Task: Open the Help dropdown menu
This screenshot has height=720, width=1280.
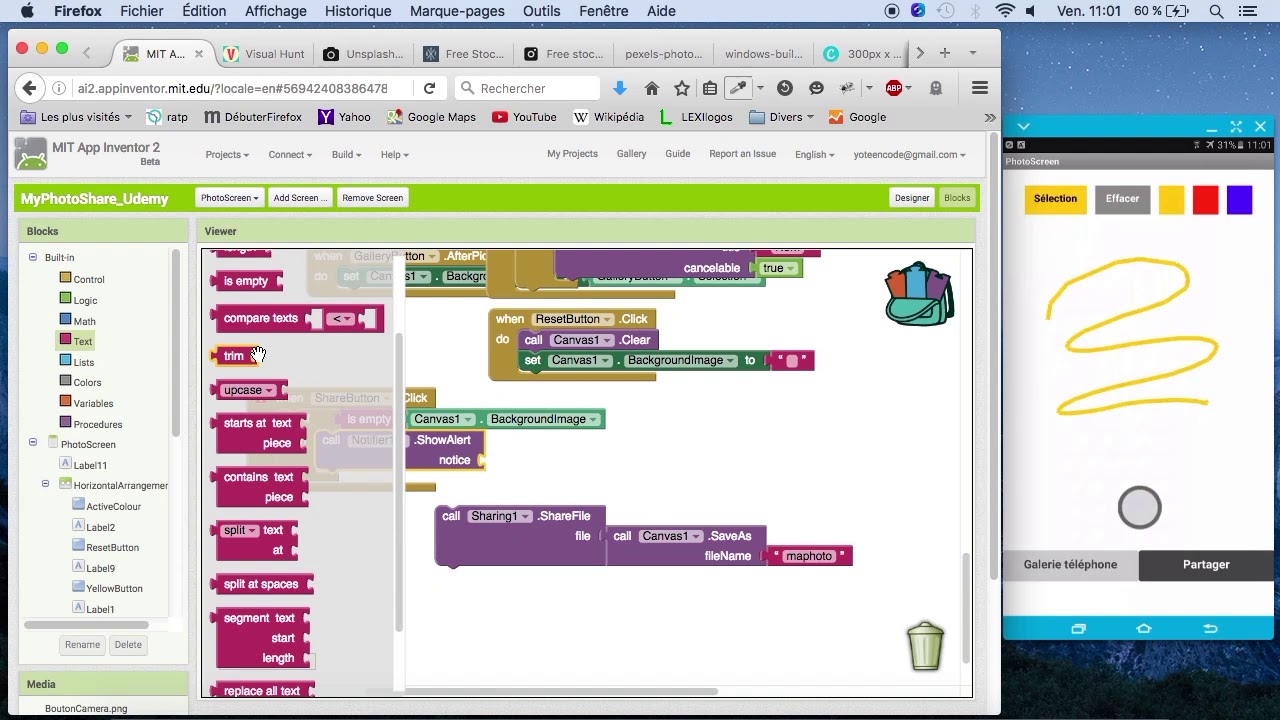Action: [394, 154]
